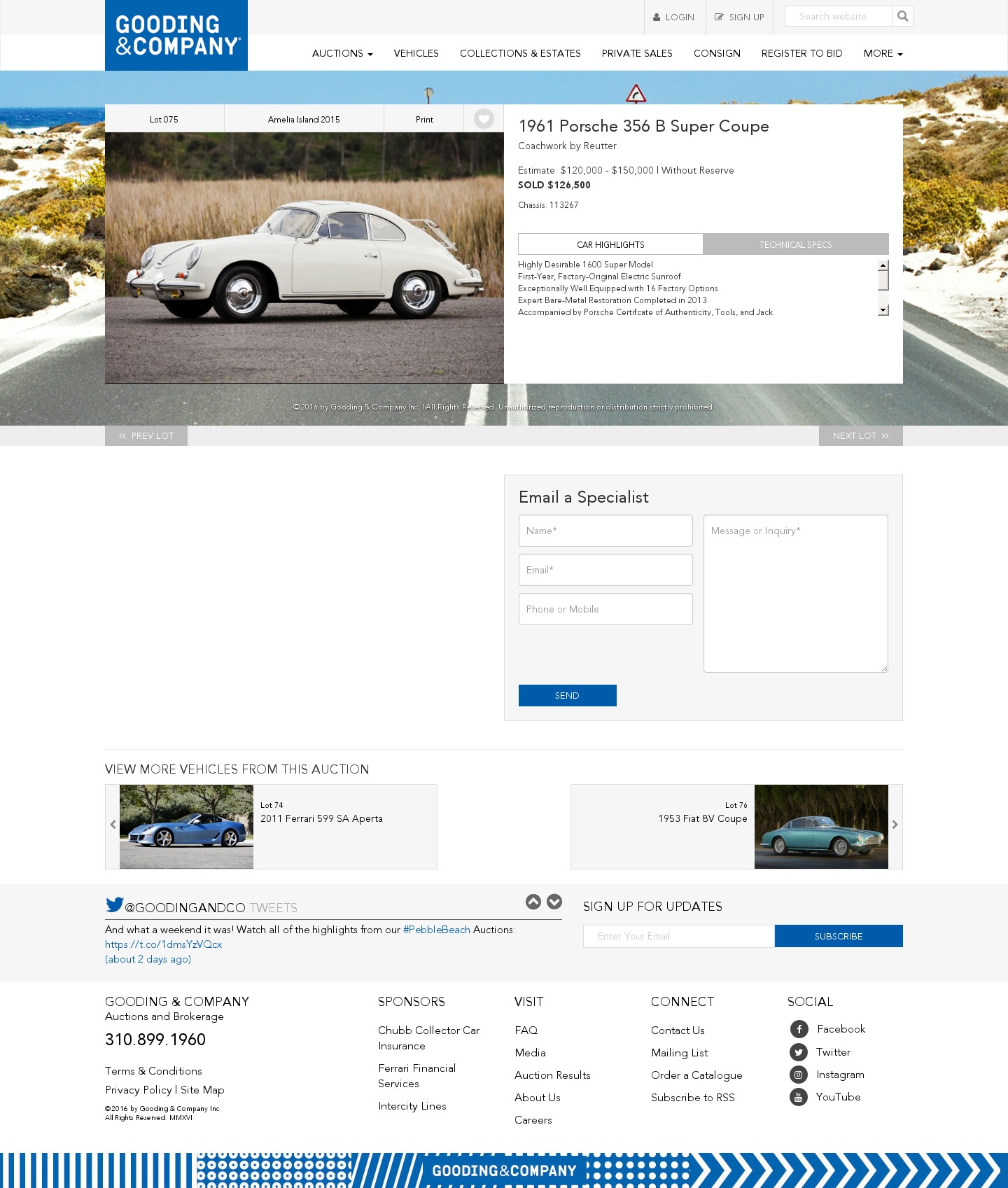Go to the previous lot
This screenshot has width=1008, height=1188.
(x=146, y=435)
